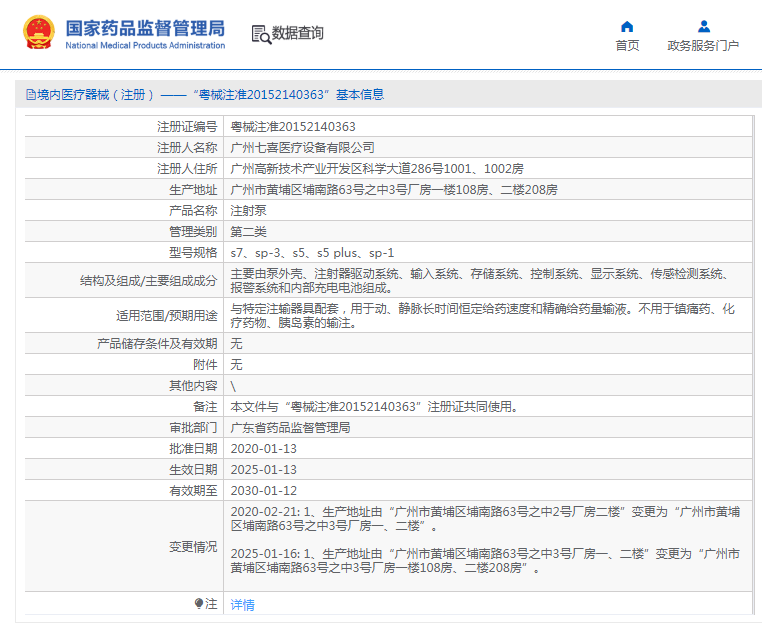The height and width of the screenshot is (627, 762).
Task: Click the 批准日期 row label
Action: [193, 449]
